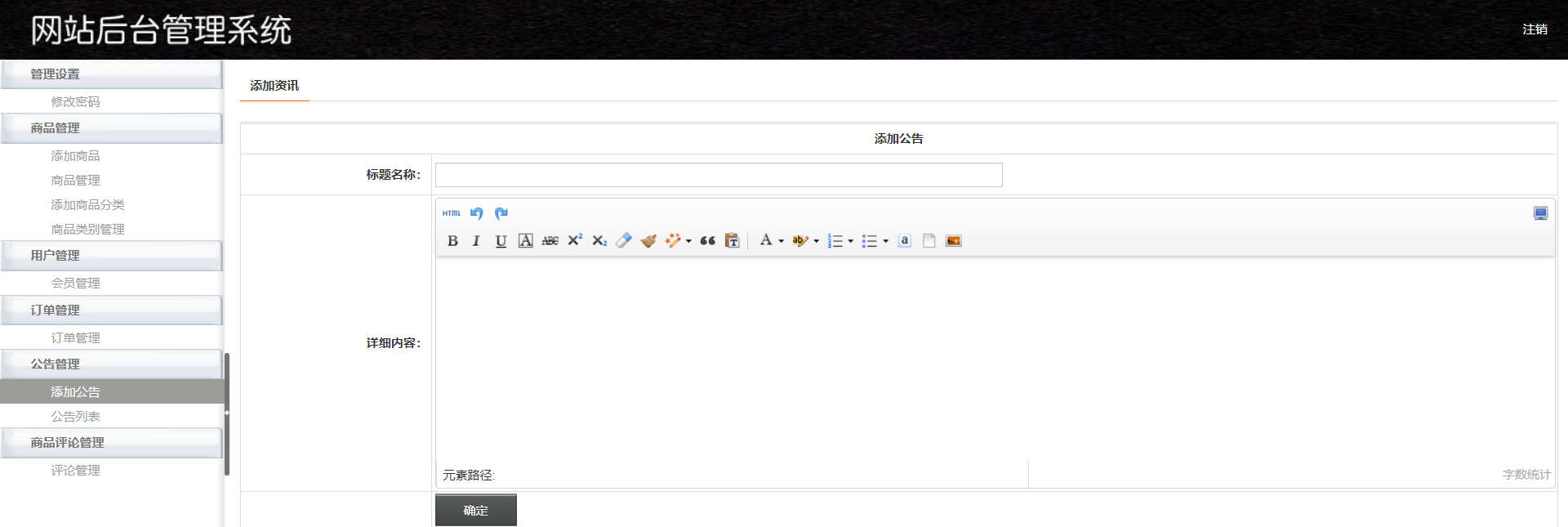Apply the font color A
1568x527 pixels.
[766, 240]
